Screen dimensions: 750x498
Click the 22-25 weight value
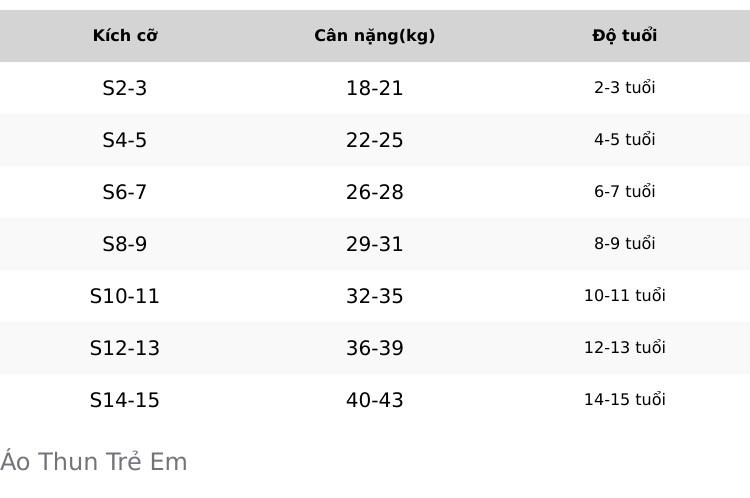coord(375,140)
